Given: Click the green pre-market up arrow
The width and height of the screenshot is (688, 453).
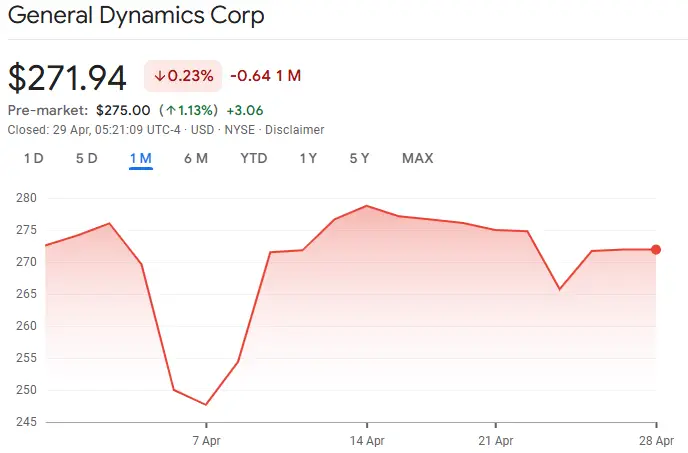Looking at the screenshot, I should tap(171, 110).
